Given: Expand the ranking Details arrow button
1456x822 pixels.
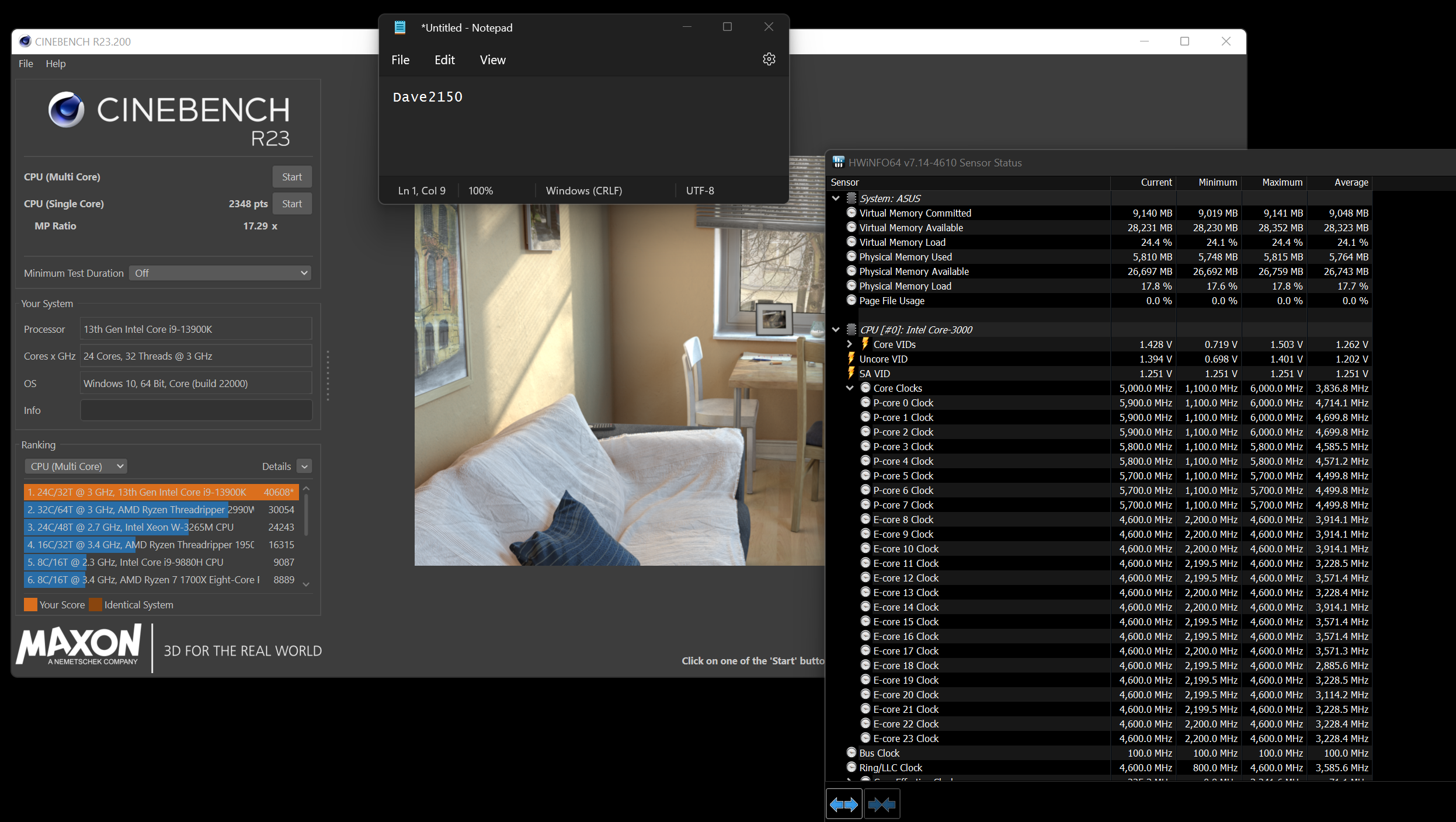Looking at the screenshot, I should (x=304, y=466).
